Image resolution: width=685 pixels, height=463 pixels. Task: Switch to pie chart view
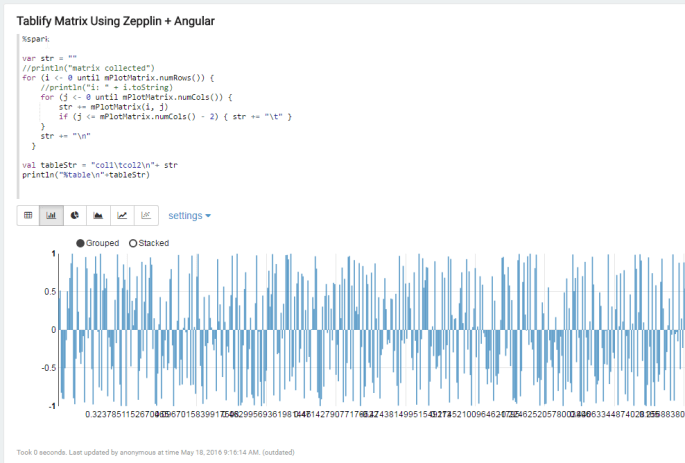(x=75, y=215)
